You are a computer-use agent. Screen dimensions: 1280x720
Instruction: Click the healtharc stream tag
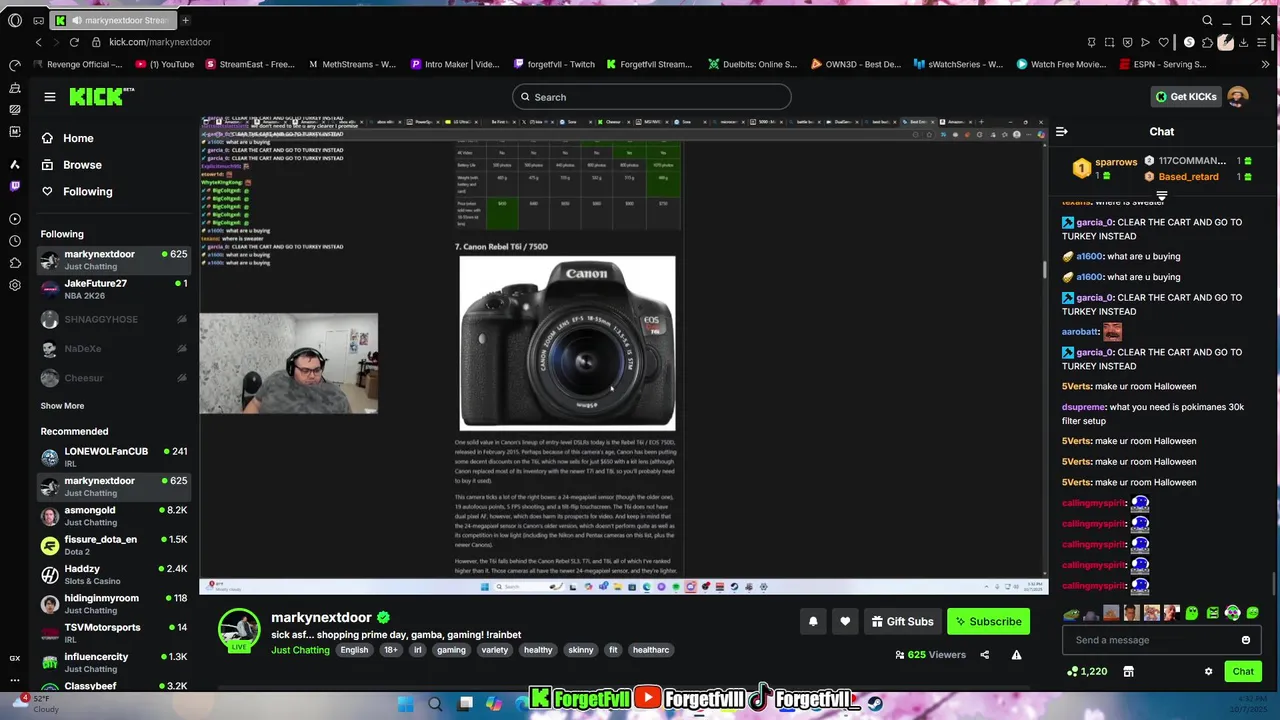click(651, 650)
